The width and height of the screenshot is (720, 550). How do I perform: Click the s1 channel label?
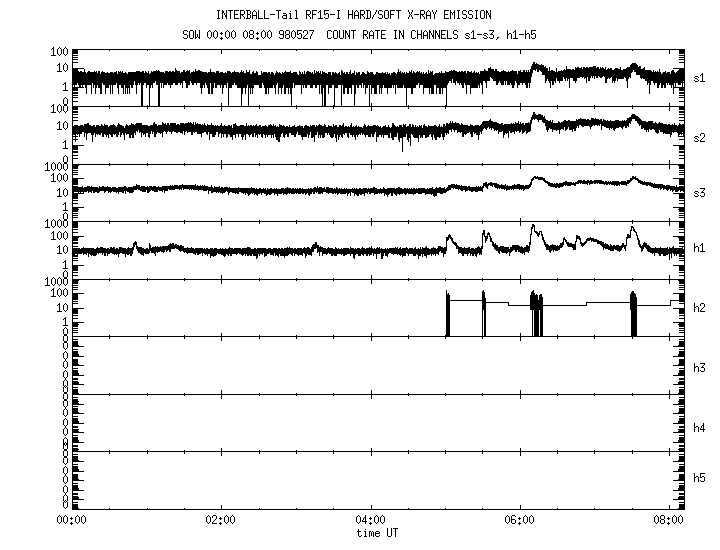click(700, 78)
